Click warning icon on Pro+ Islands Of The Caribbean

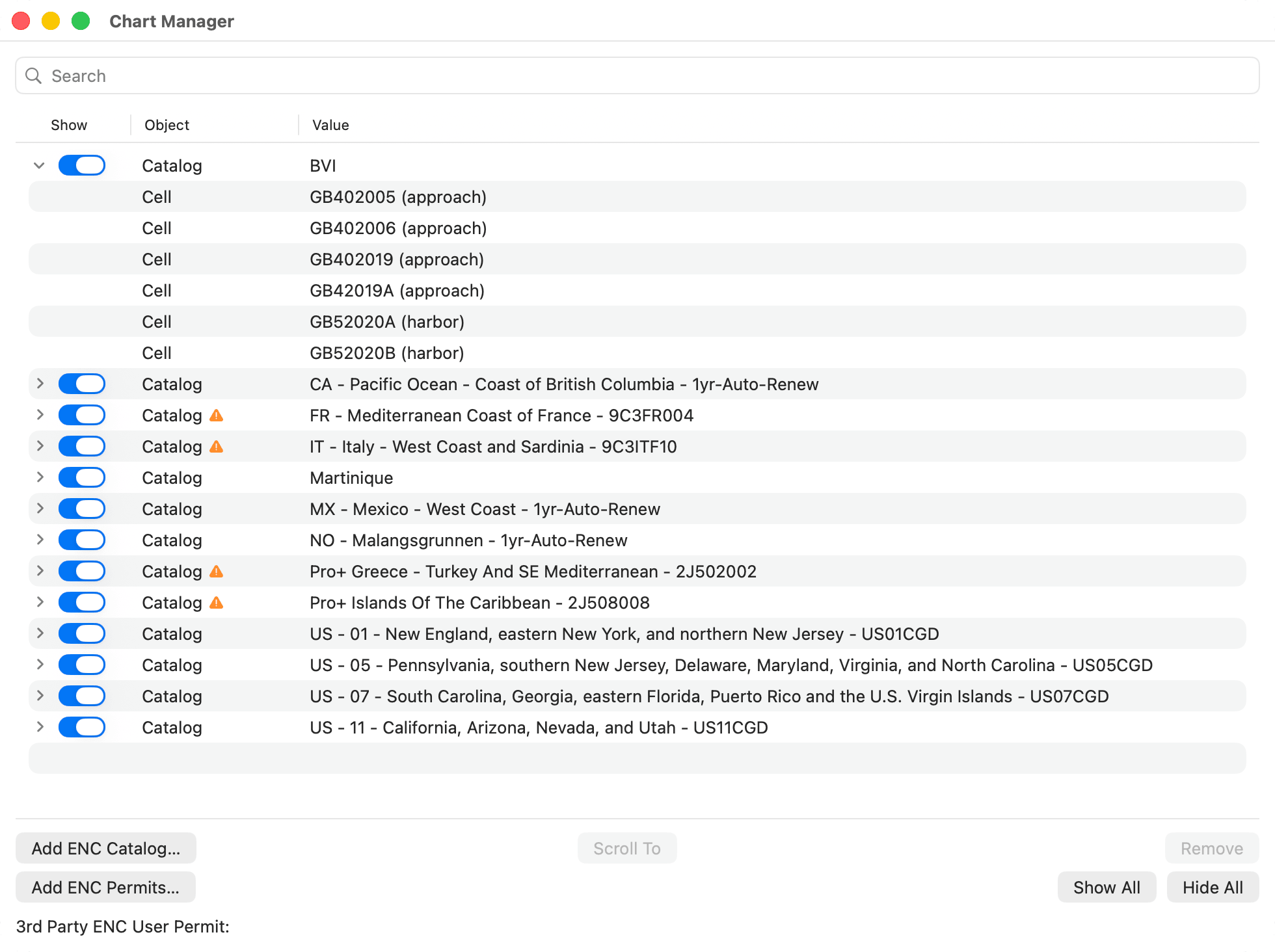click(x=217, y=603)
